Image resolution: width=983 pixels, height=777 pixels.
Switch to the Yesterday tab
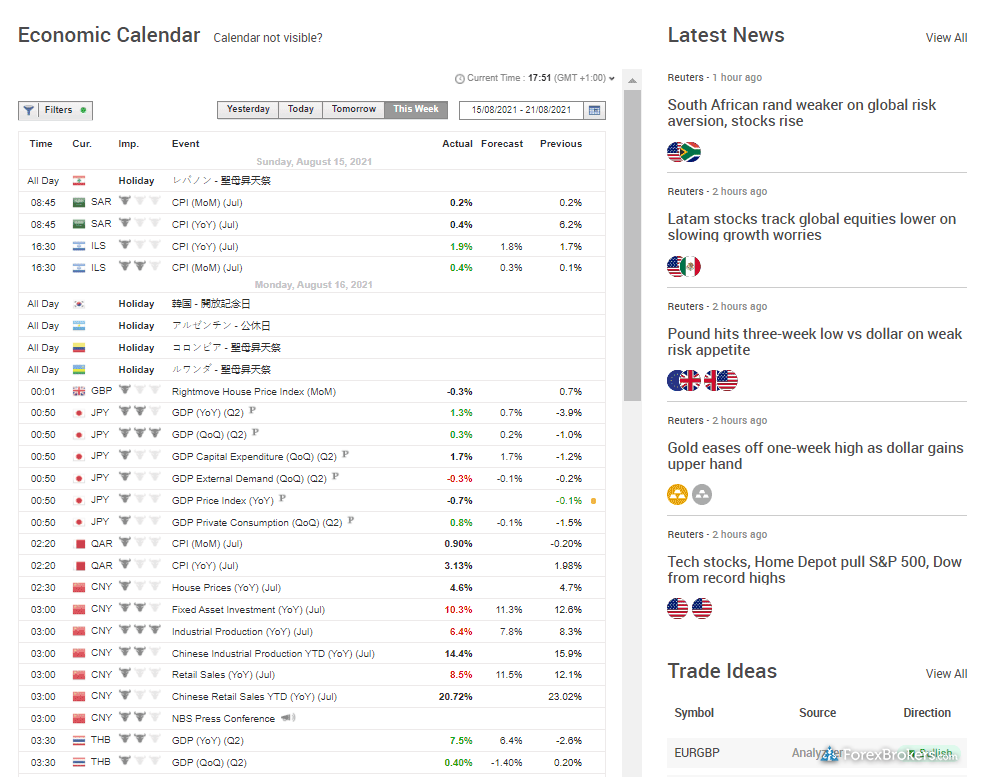tap(248, 109)
